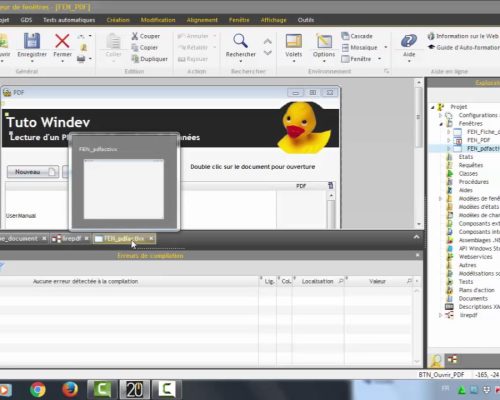The width and height of the screenshot is (500, 400).
Task: Click the analysis view icon beside explorer search
Action: [x=452, y=359]
